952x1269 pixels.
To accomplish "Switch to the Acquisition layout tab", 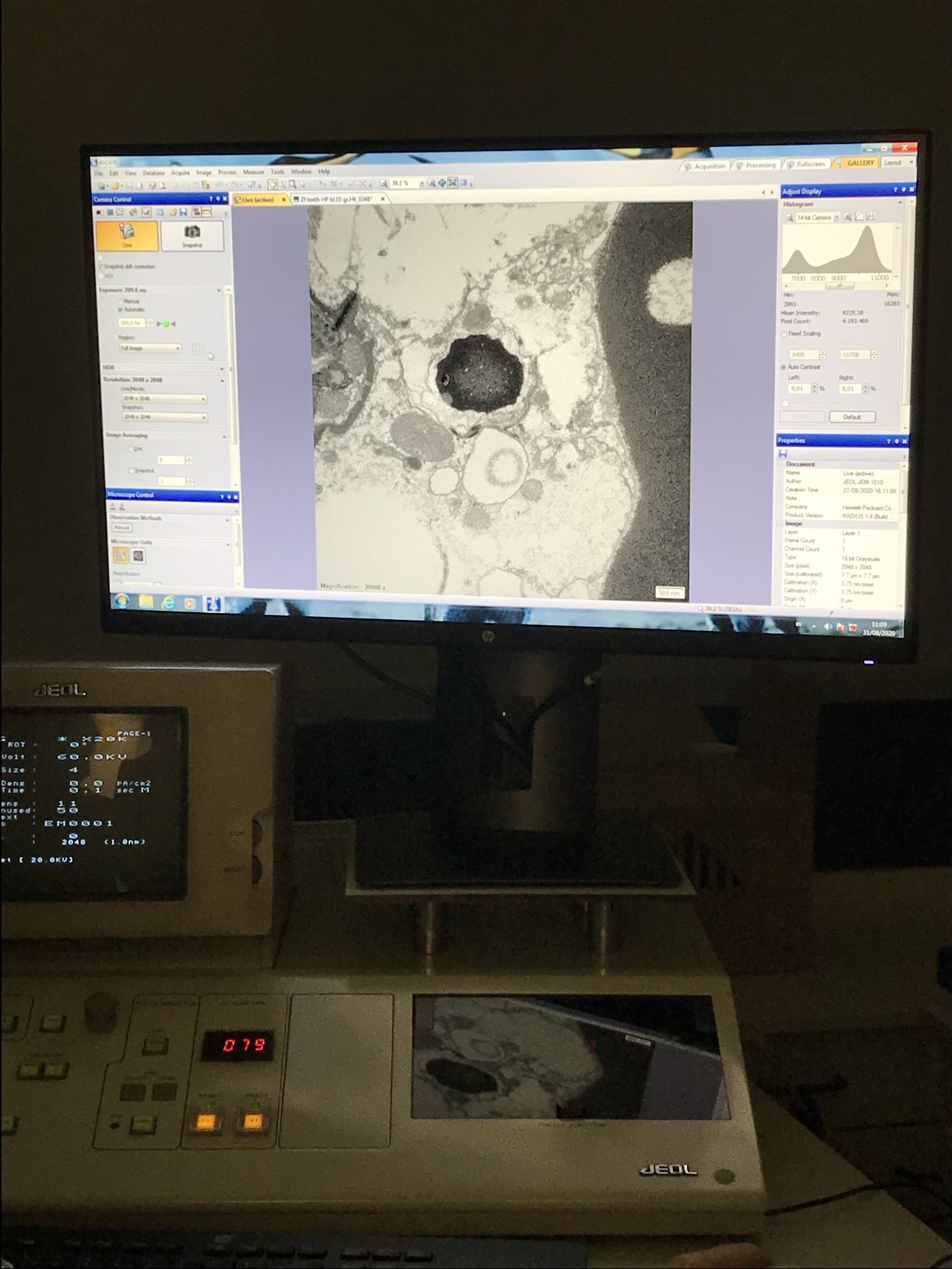I will click(x=705, y=166).
